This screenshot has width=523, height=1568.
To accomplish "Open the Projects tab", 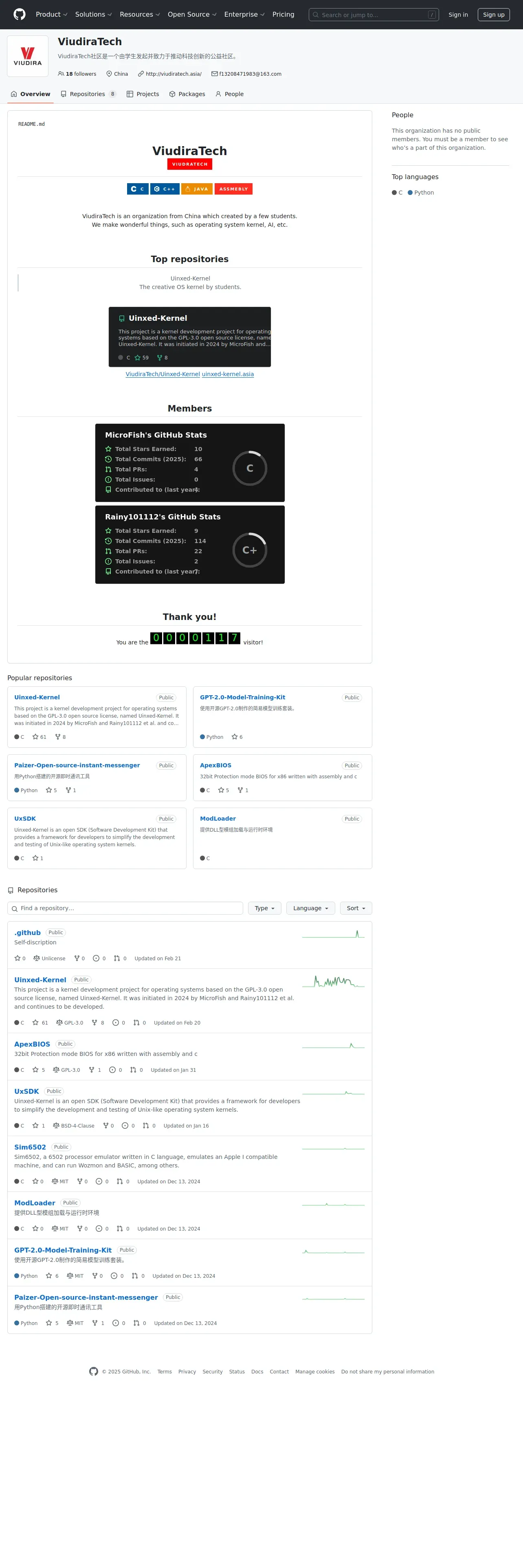I will pos(143,94).
